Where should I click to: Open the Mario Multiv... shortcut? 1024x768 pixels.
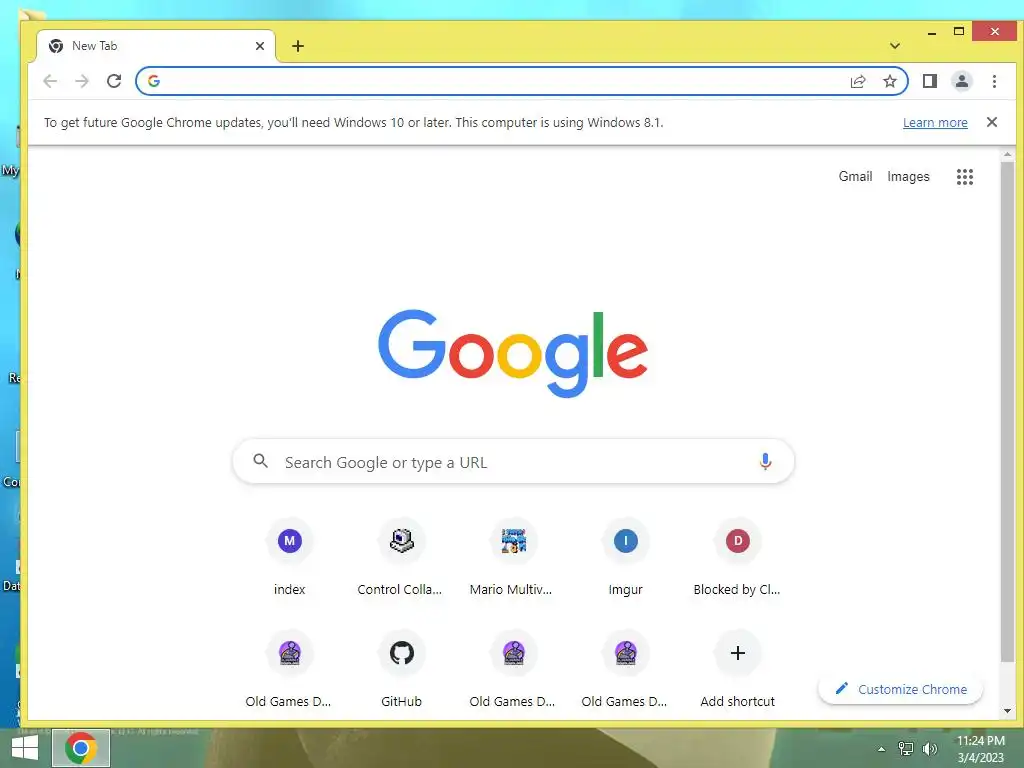click(x=513, y=558)
